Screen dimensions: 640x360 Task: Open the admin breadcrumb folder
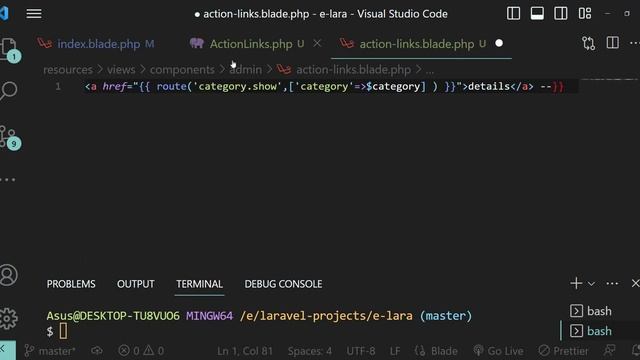pyautogui.click(x=245, y=70)
